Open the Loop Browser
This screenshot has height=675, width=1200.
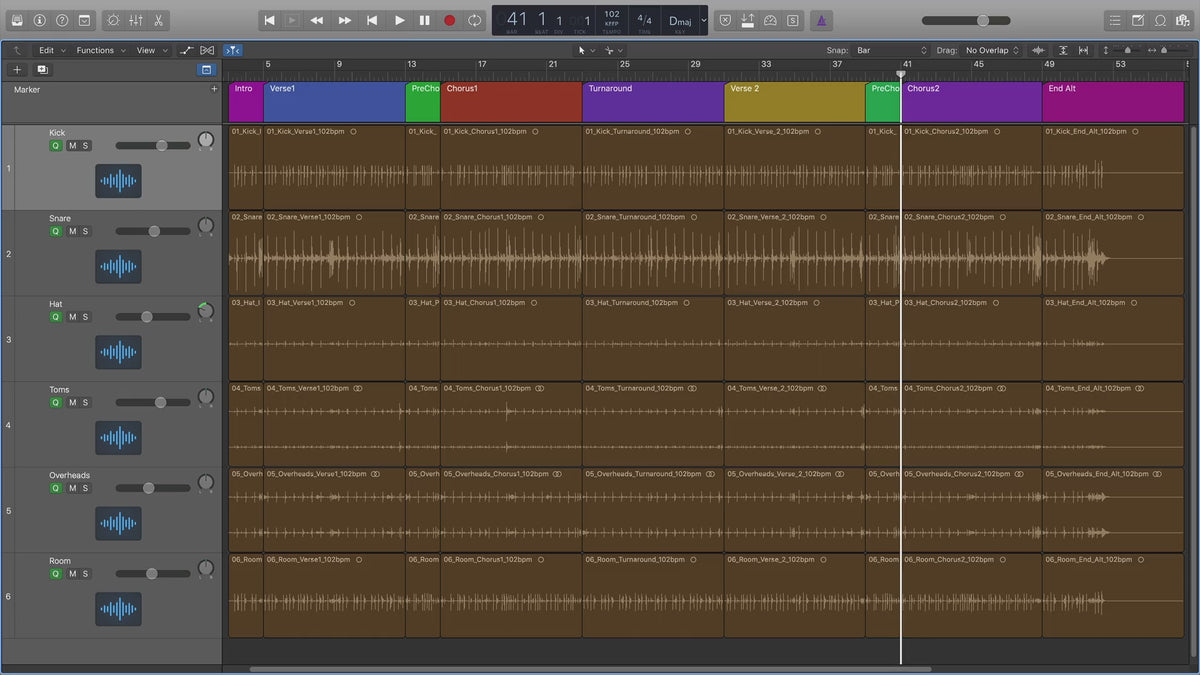(1160, 20)
